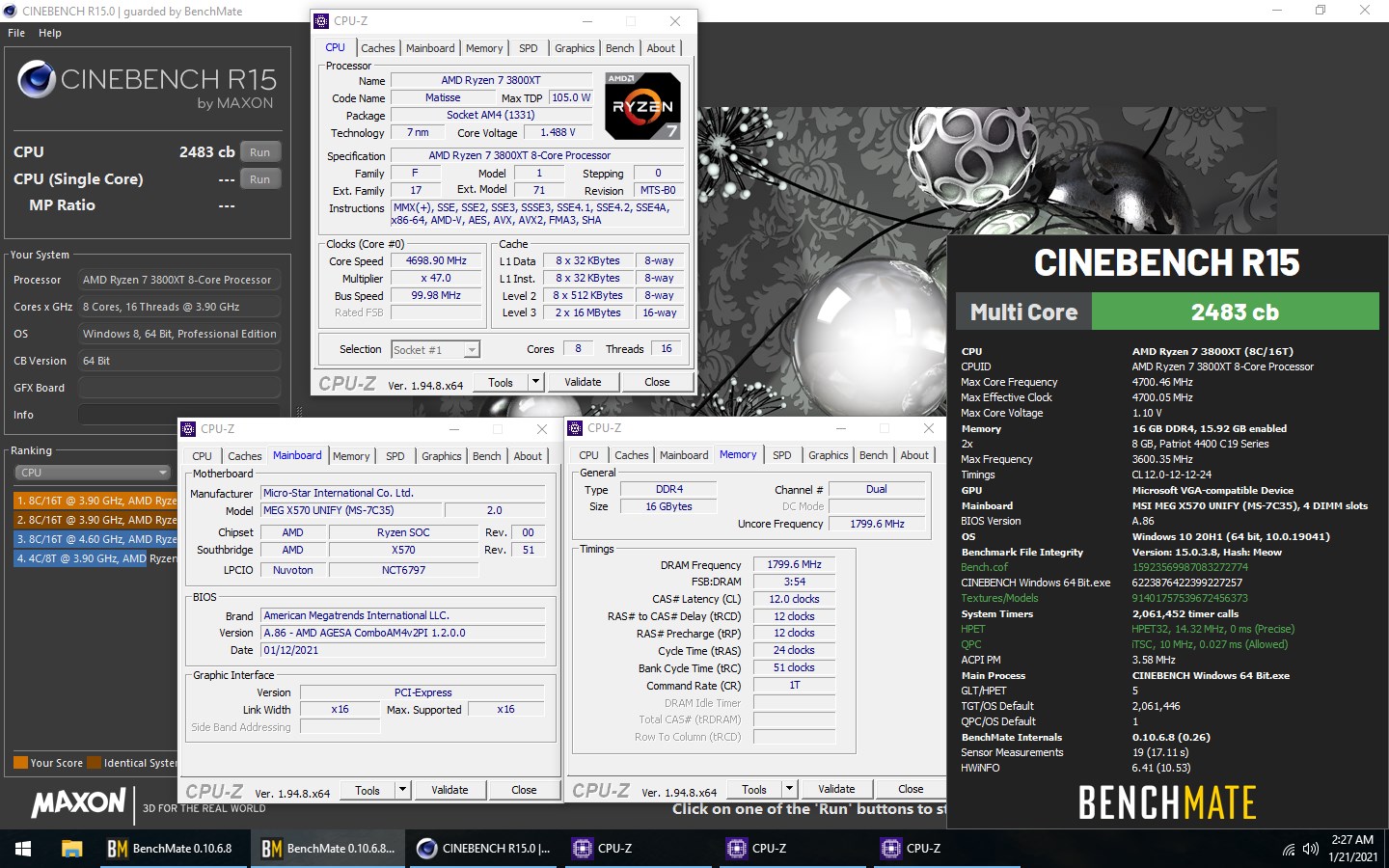Click the Core Speed value 4698.90 MHz
The width and height of the screenshot is (1389, 868).
[436, 261]
